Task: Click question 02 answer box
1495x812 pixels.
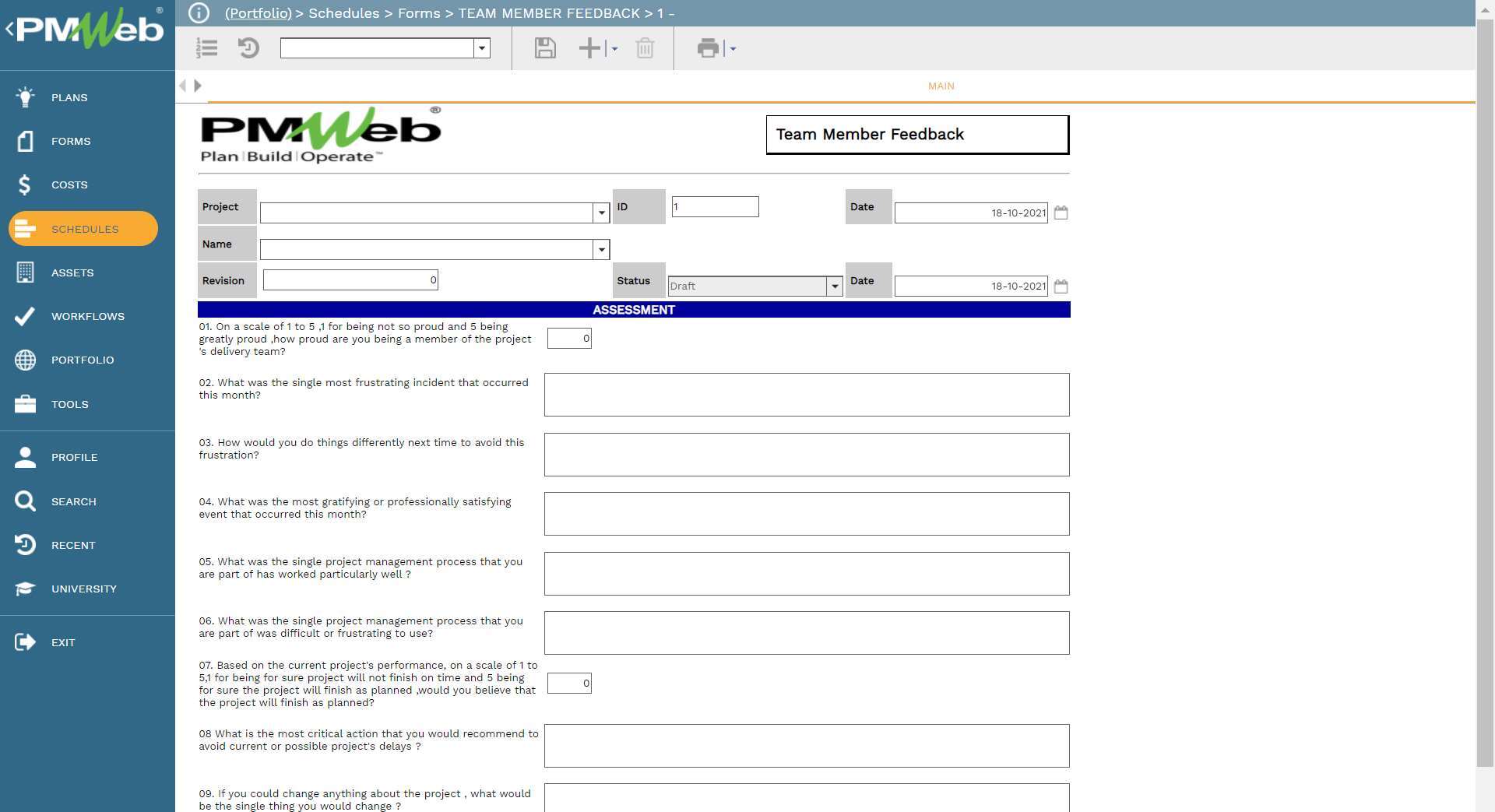Action: tap(807, 395)
